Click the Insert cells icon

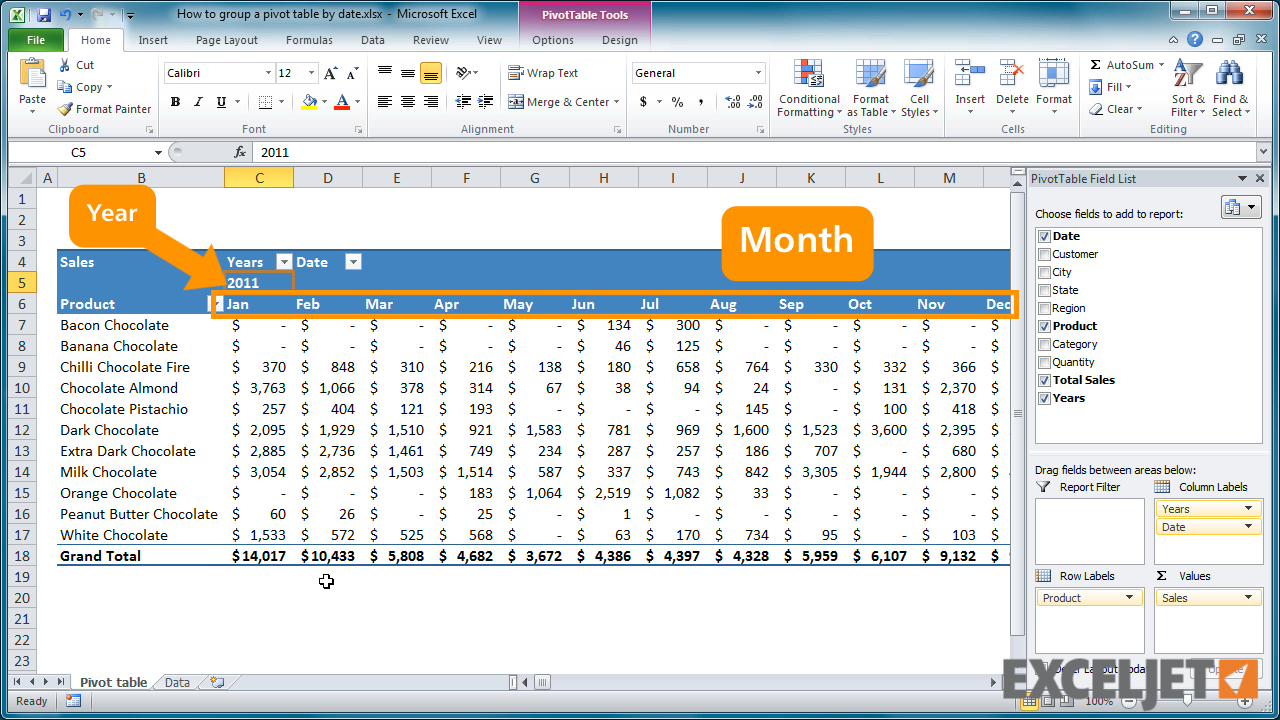[969, 75]
